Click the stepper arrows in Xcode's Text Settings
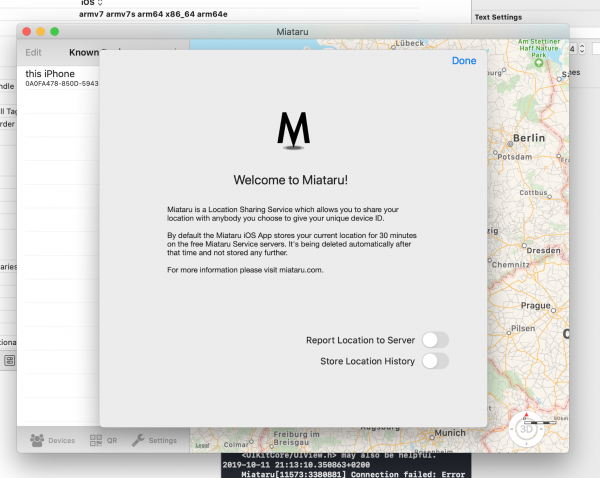This screenshot has width=600, height=478. click(x=582, y=49)
